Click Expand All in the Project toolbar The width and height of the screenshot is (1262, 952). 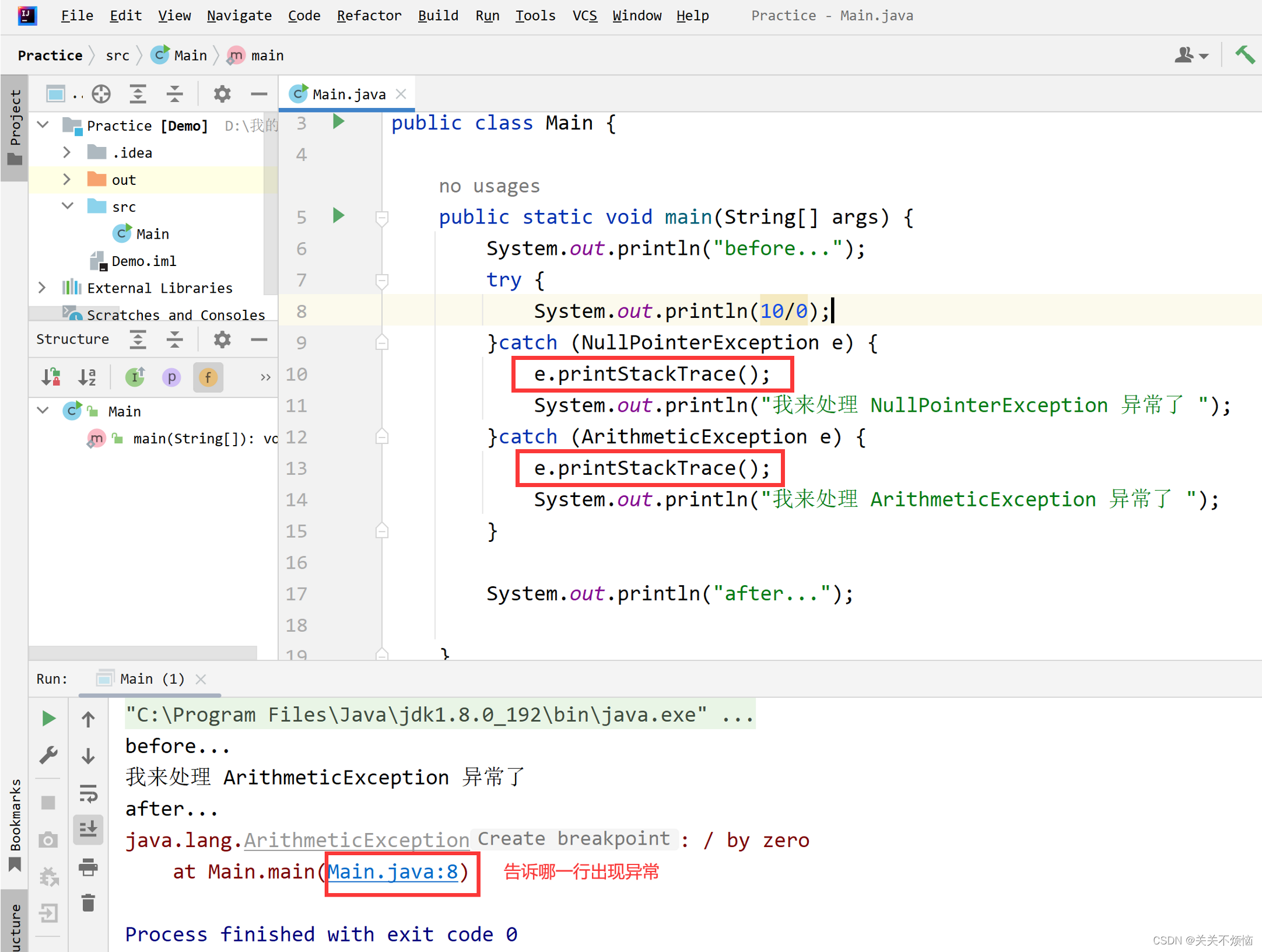[138, 94]
